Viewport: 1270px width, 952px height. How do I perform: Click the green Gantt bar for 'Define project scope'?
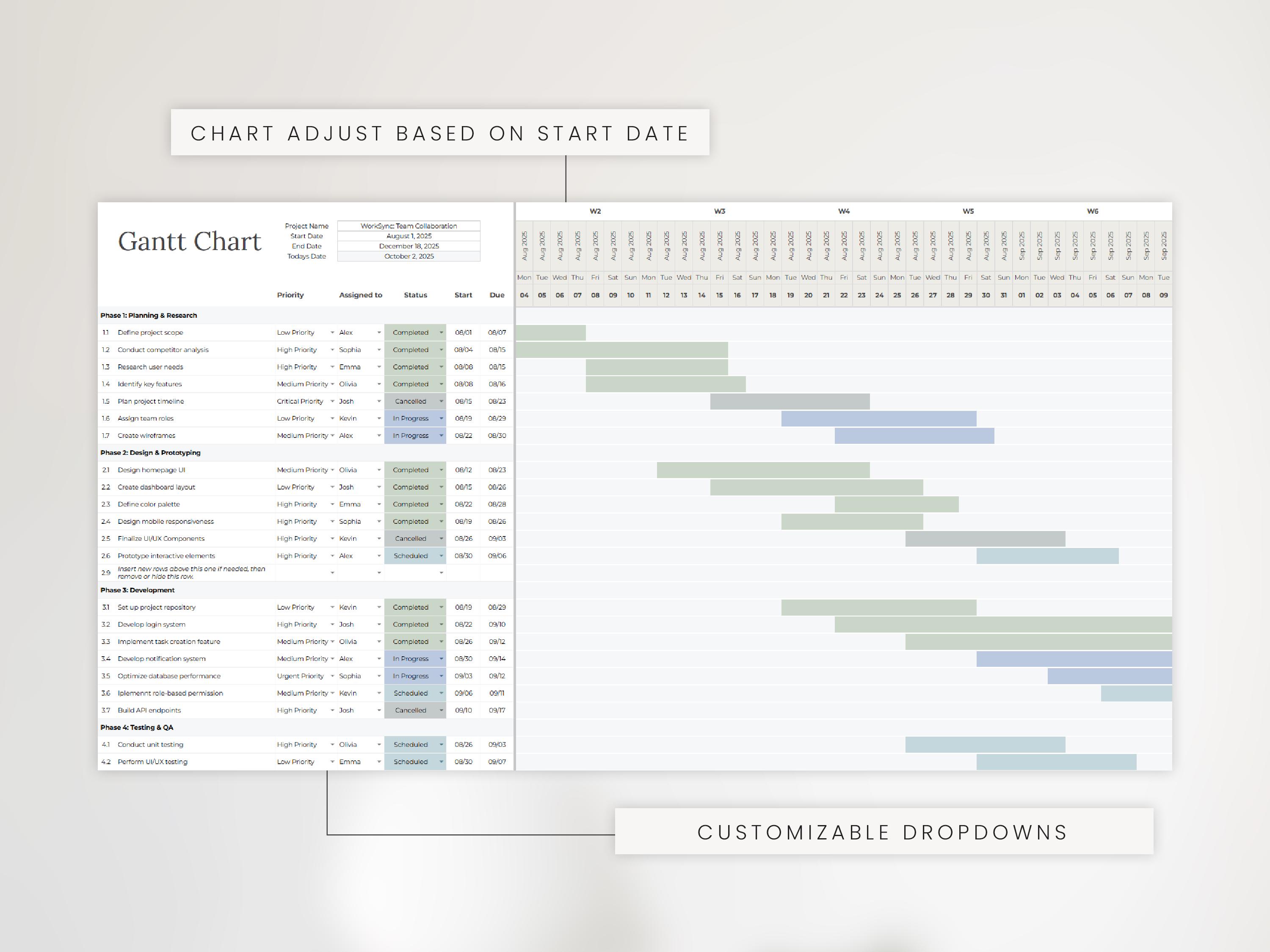click(x=550, y=332)
